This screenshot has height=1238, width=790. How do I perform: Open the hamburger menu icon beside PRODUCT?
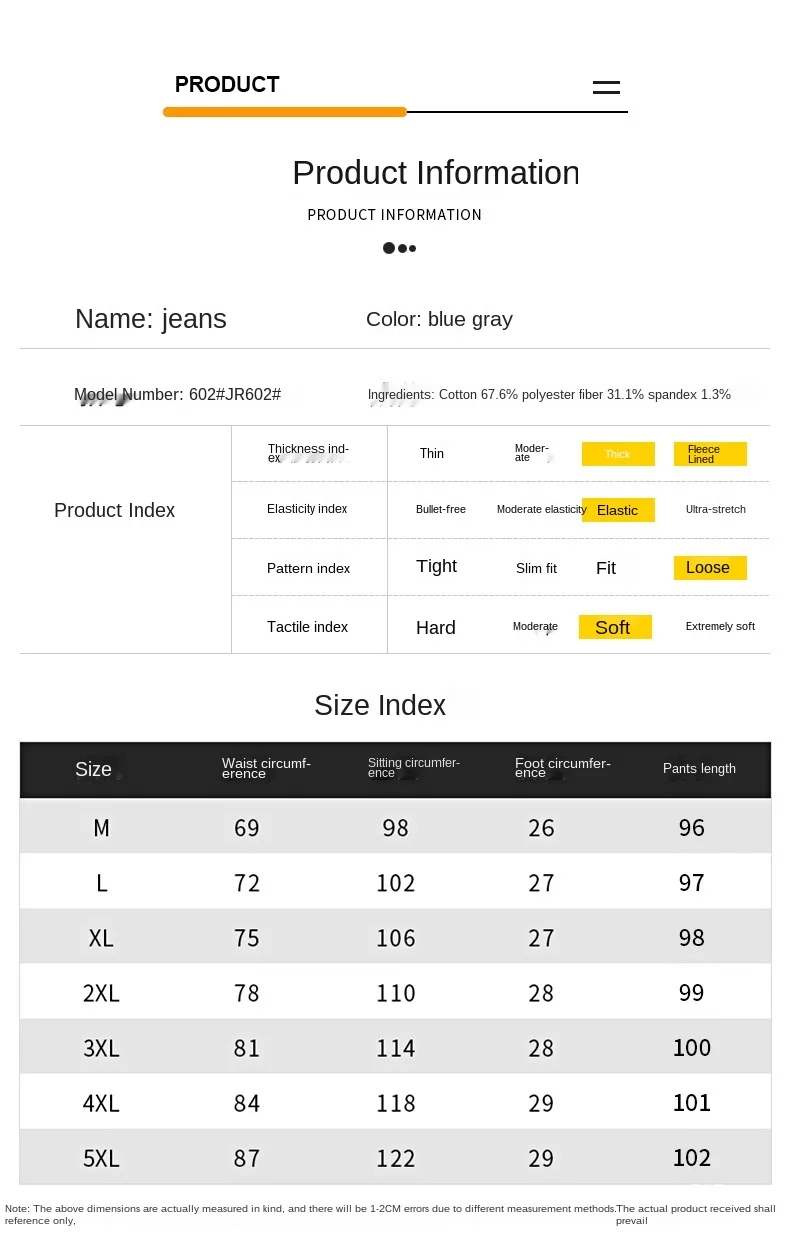point(606,87)
